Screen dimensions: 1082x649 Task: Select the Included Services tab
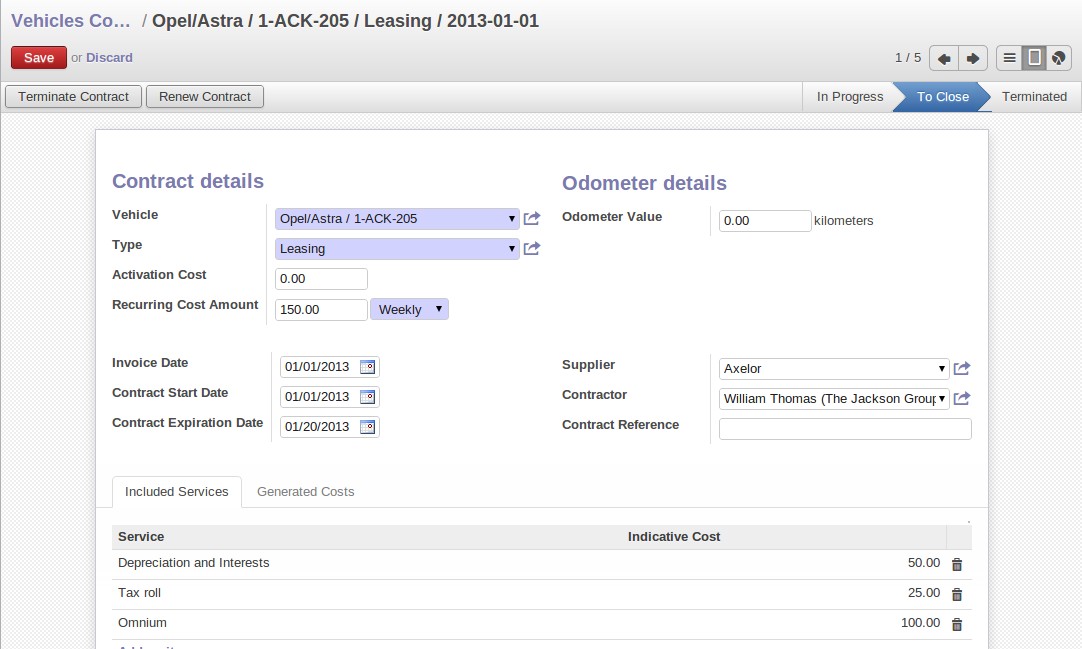tap(177, 492)
